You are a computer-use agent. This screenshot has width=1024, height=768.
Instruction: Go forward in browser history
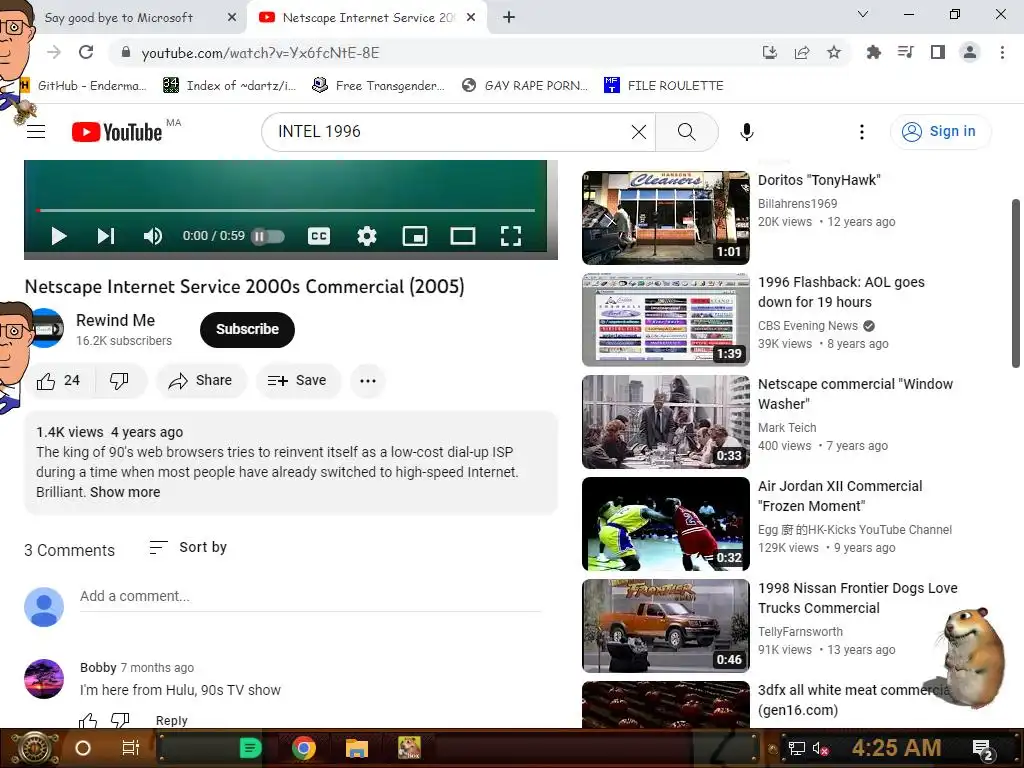pos(54,52)
